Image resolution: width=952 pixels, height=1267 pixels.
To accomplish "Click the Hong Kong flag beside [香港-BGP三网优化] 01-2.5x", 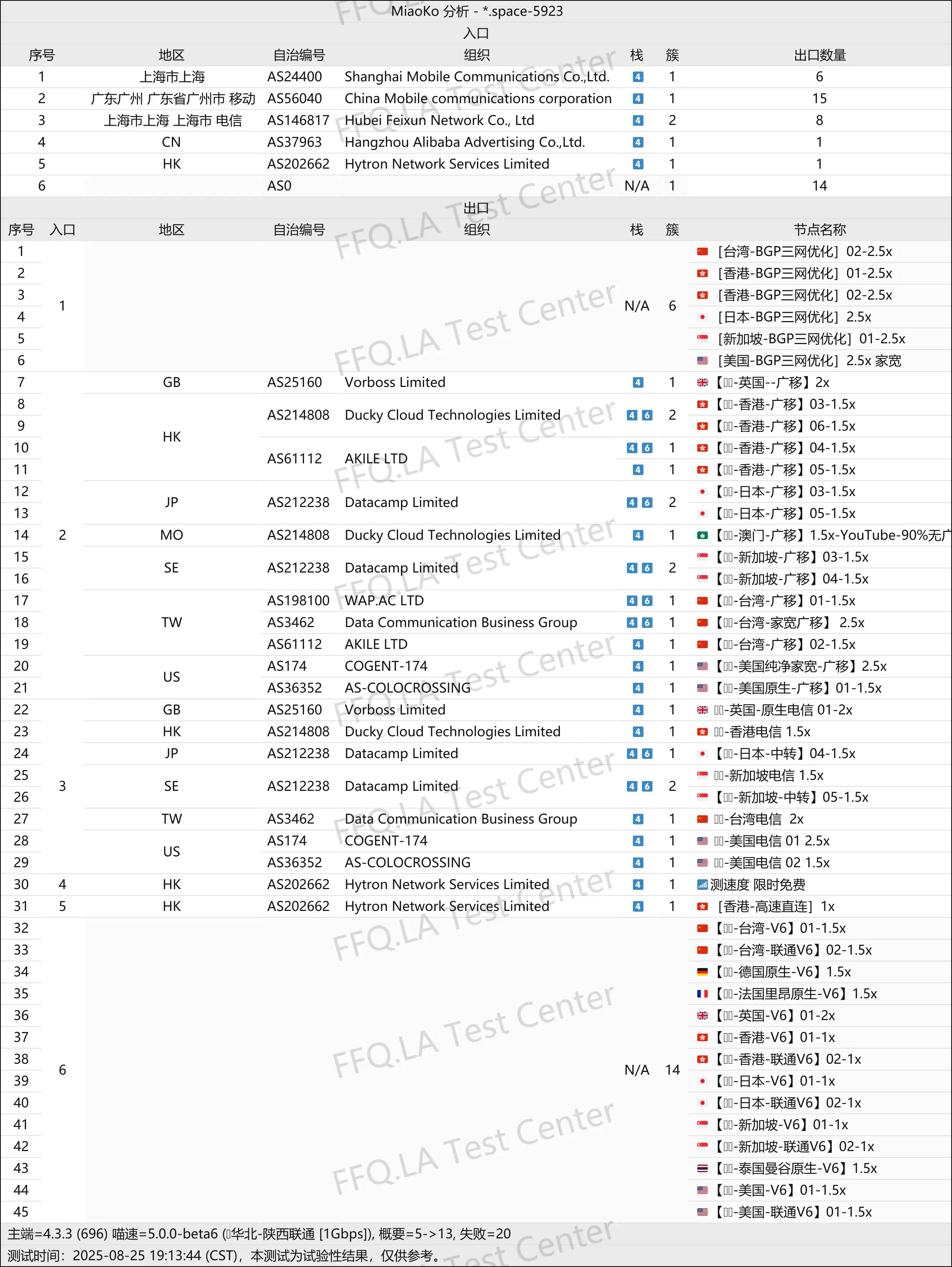I will [703, 273].
